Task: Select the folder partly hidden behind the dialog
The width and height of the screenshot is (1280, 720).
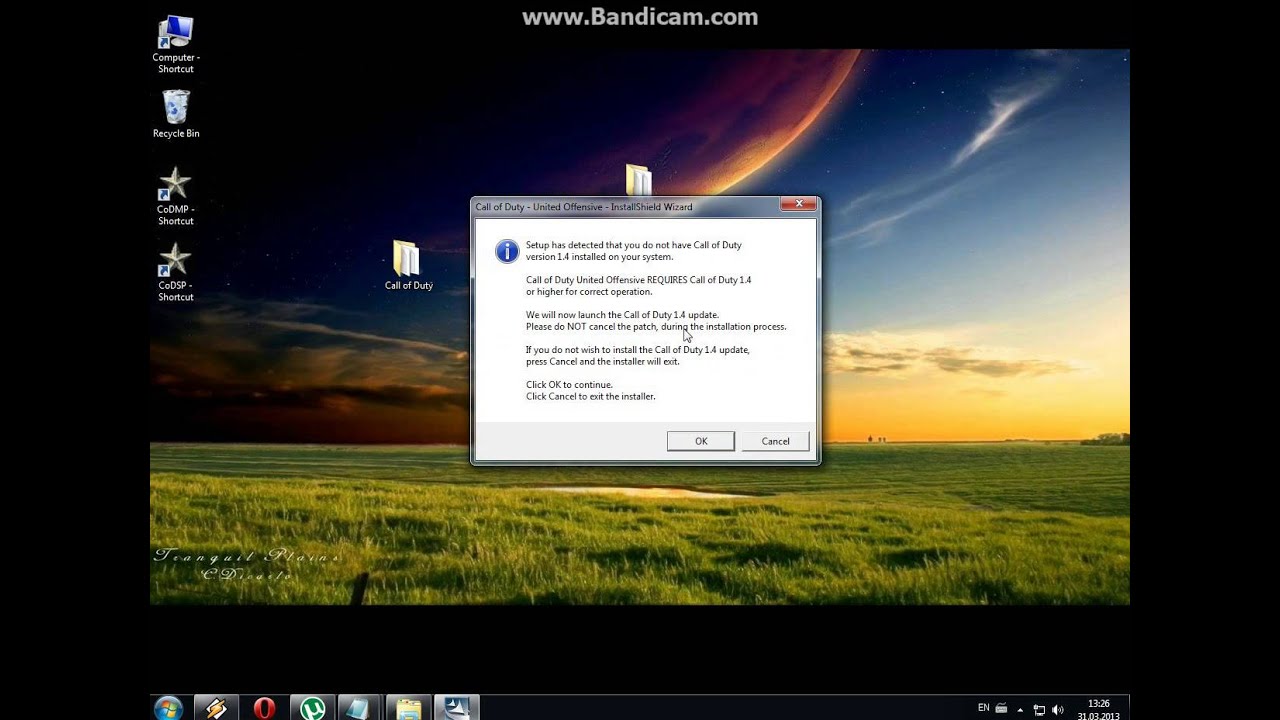Action: pos(638,179)
